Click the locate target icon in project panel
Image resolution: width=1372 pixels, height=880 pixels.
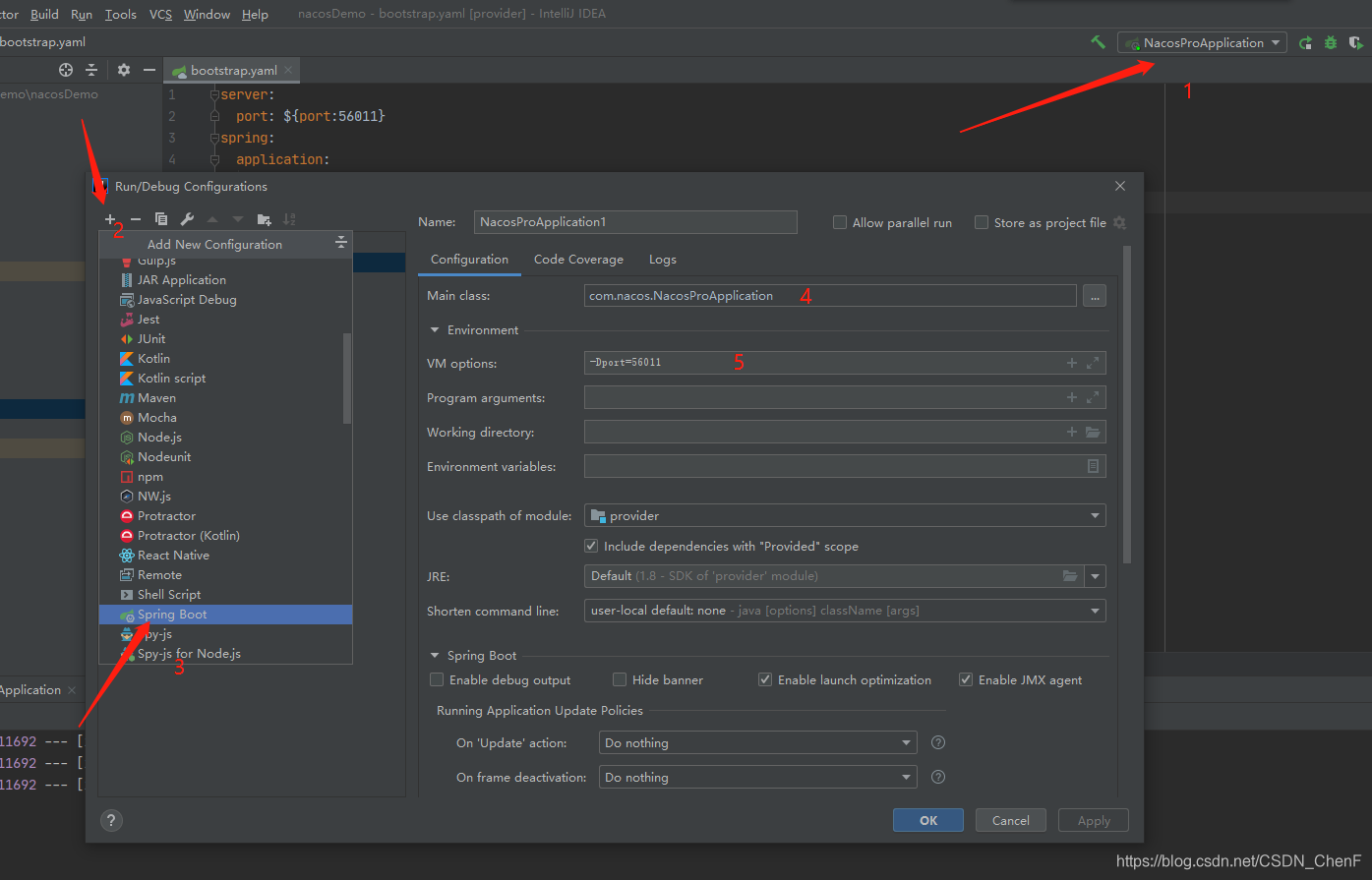tap(66, 70)
